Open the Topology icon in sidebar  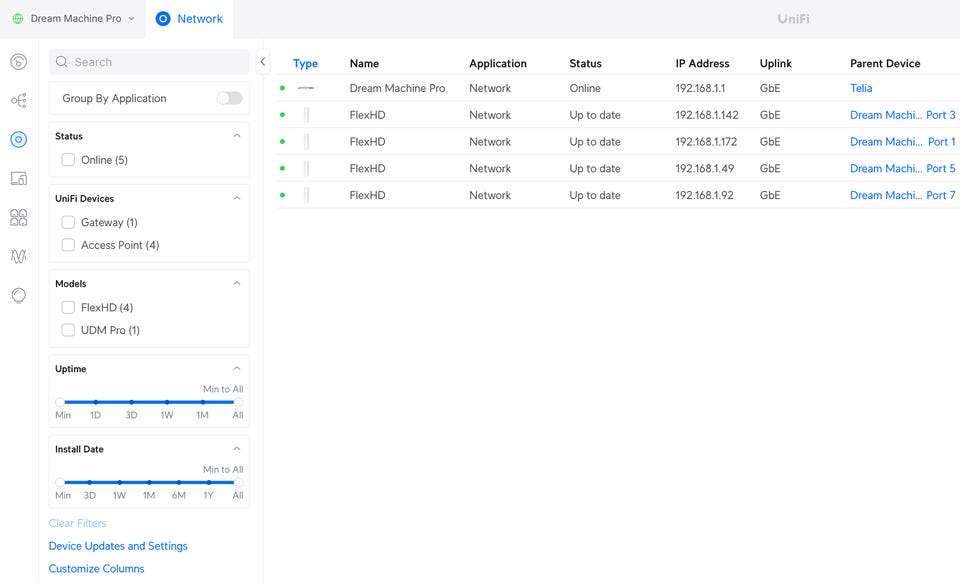coord(18,101)
